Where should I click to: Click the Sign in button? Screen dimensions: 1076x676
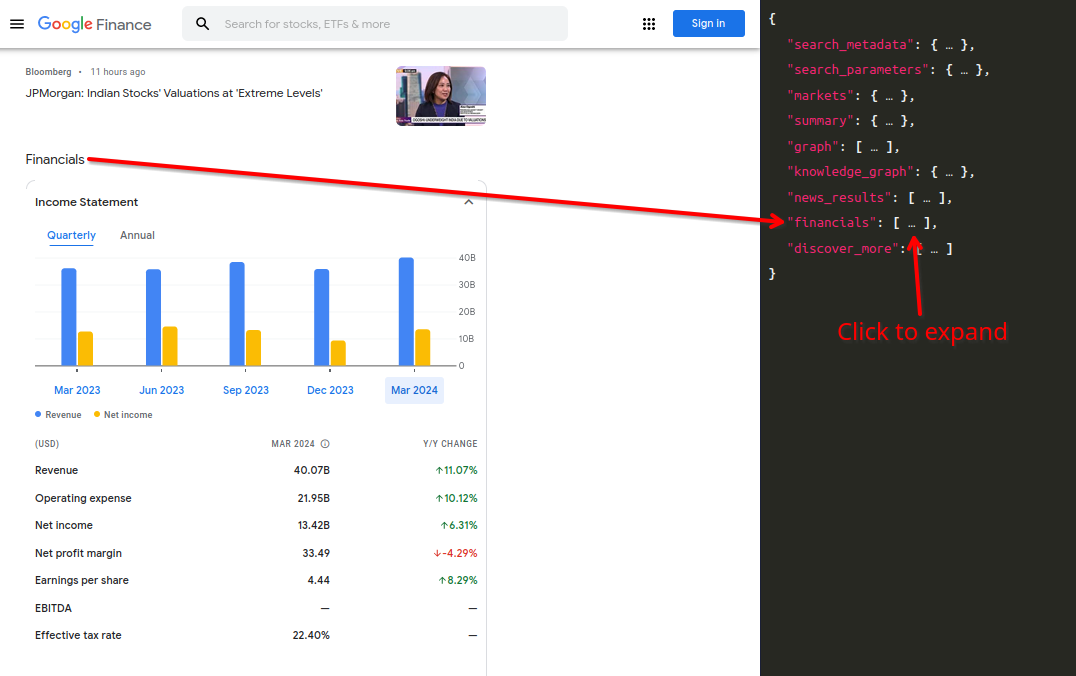pos(708,23)
